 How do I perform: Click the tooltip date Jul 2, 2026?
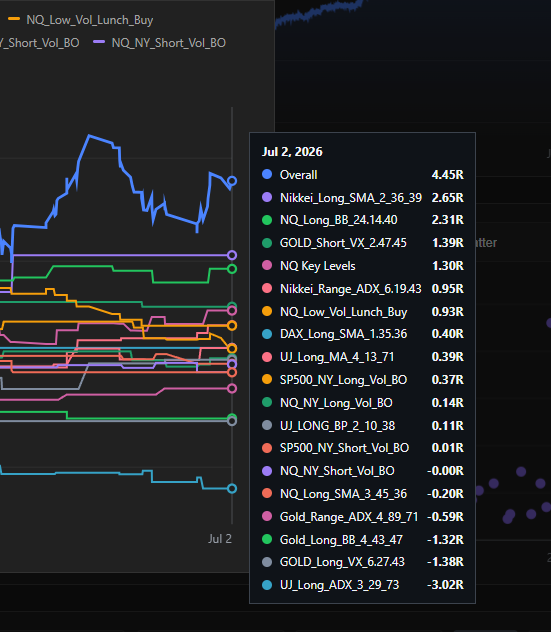pyautogui.click(x=292, y=152)
